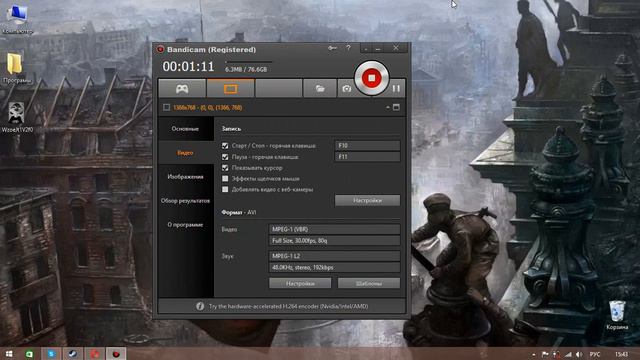The width and height of the screenshot is (640, 360).
Task: Click the red app icon beside Steam in taskbar
Action: [95, 354]
